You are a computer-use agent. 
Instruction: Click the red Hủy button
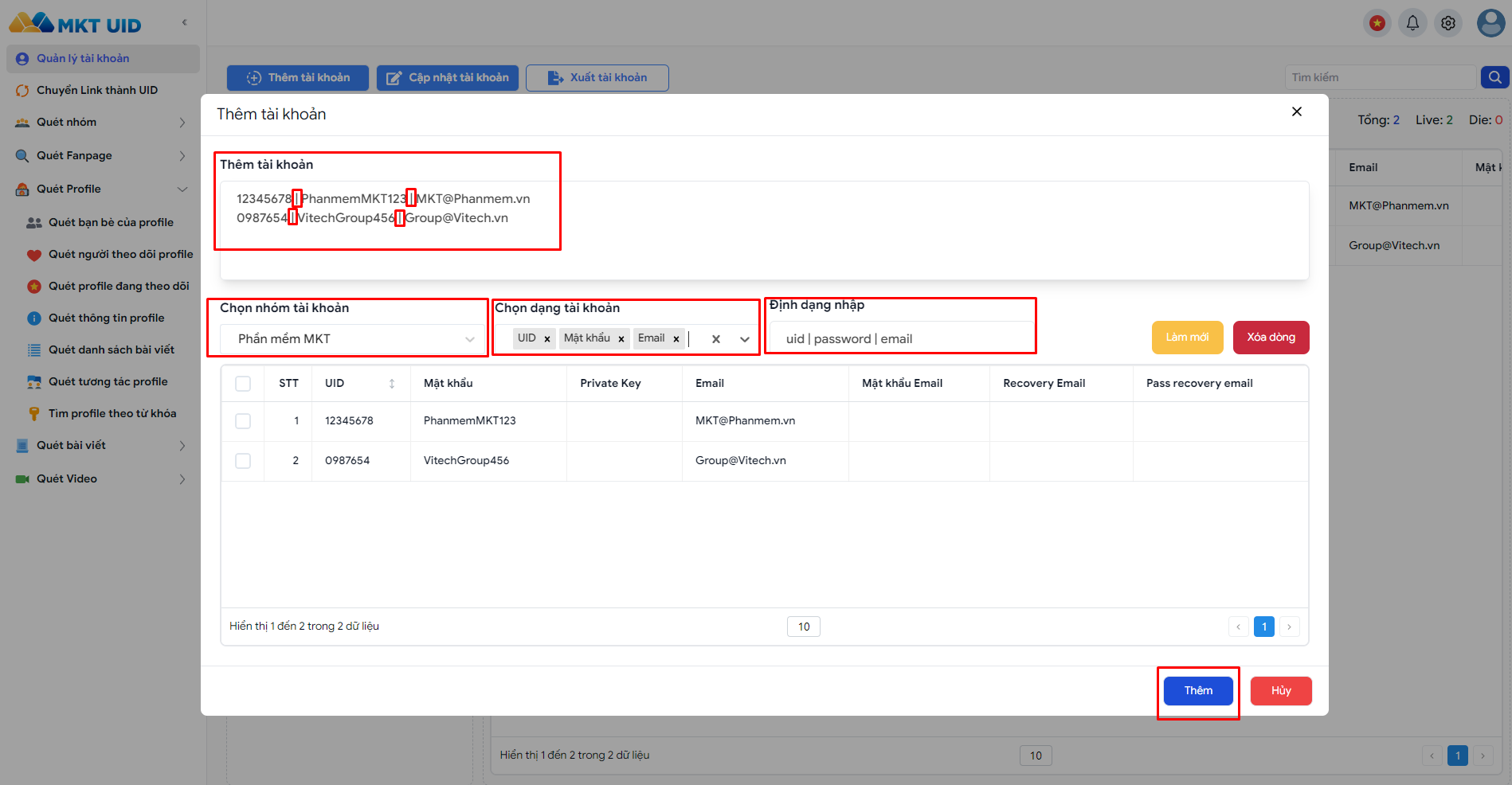1281,691
